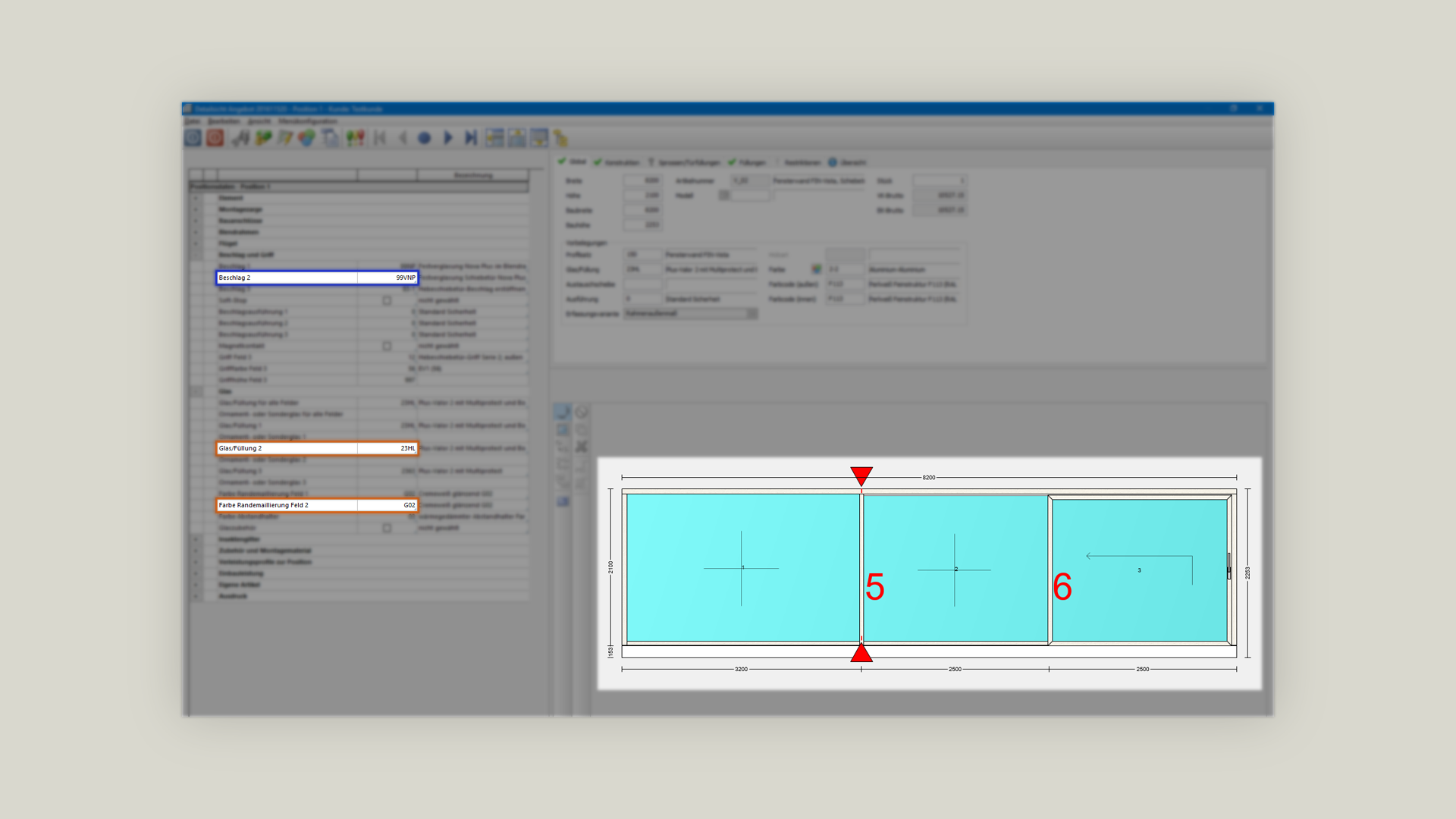
Task: Expand the Montagezarge tree group
Action: point(196,209)
